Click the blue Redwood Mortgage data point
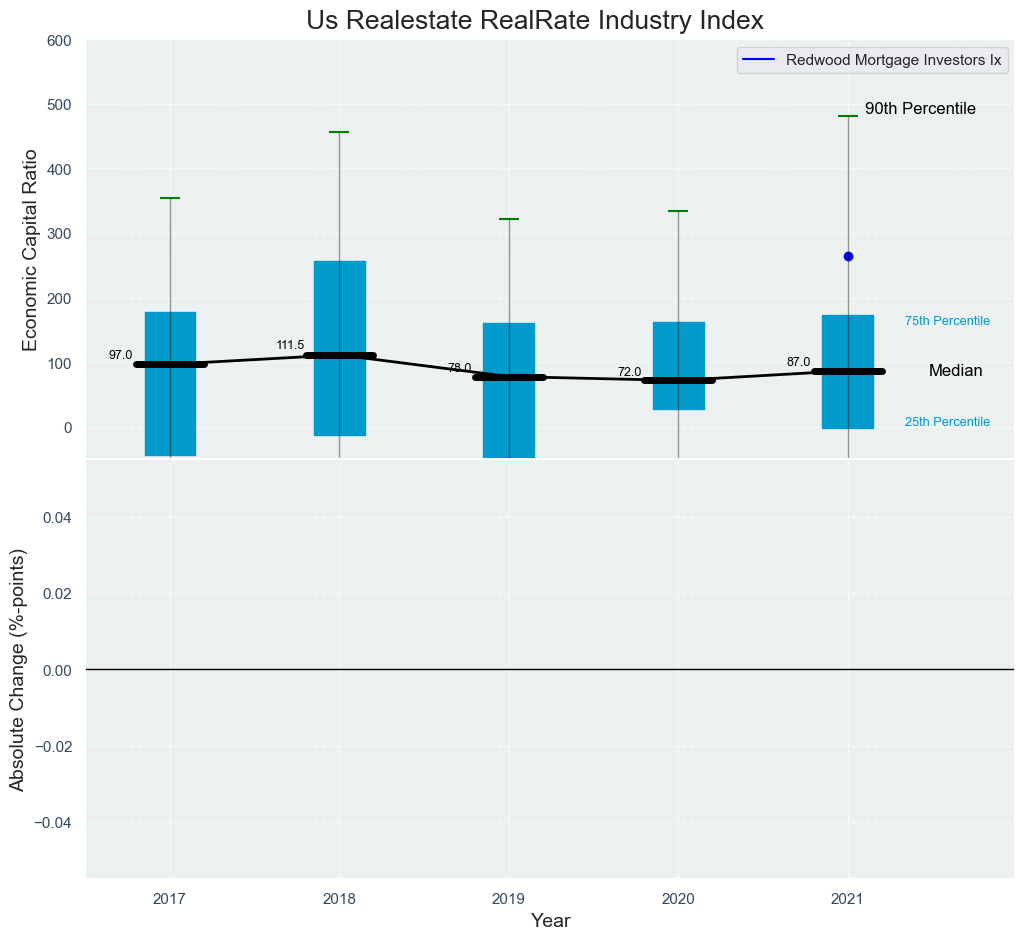1025x940 pixels. click(848, 257)
